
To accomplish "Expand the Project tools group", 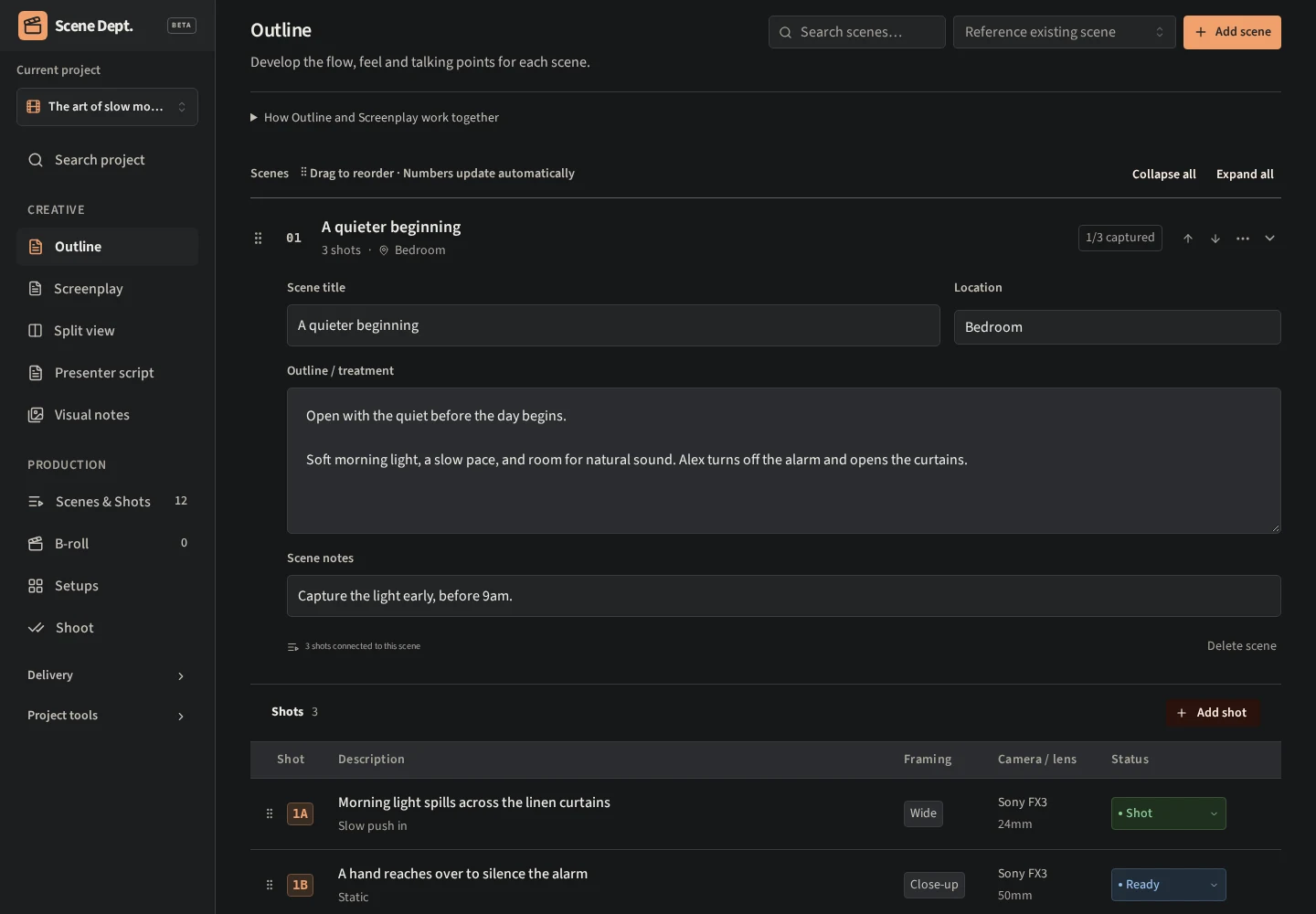I will pos(107,716).
